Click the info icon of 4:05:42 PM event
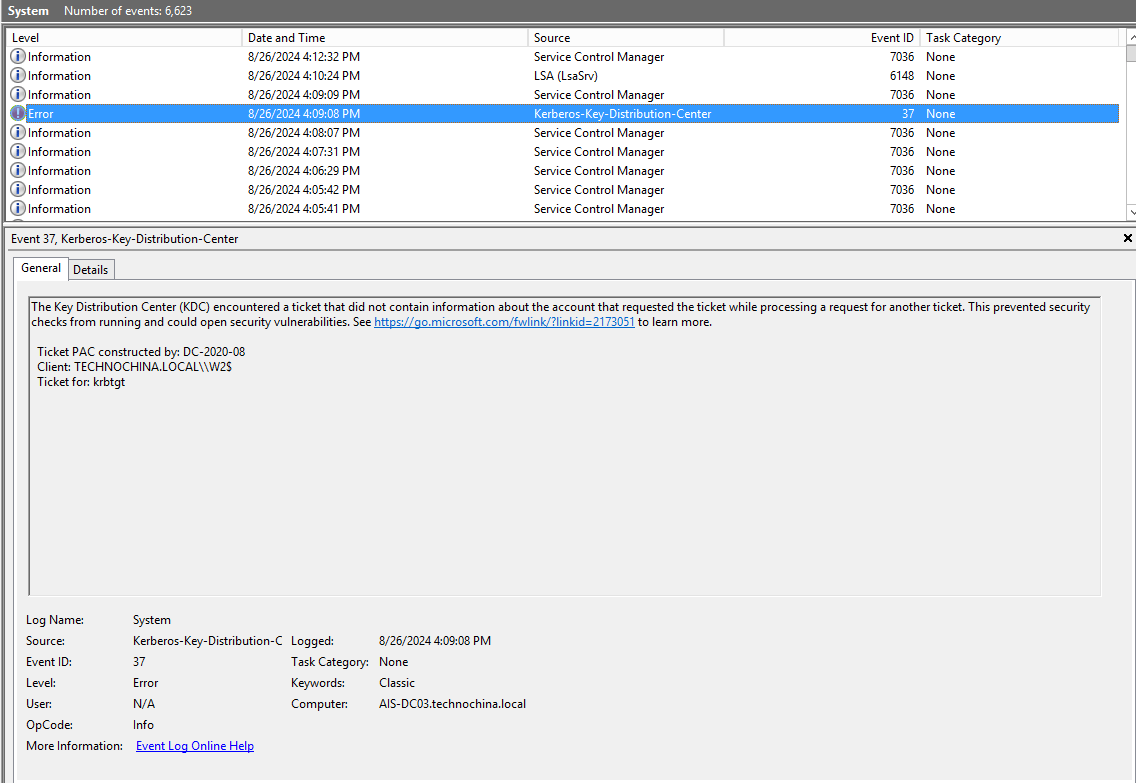1136x783 pixels. tap(17, 190)
